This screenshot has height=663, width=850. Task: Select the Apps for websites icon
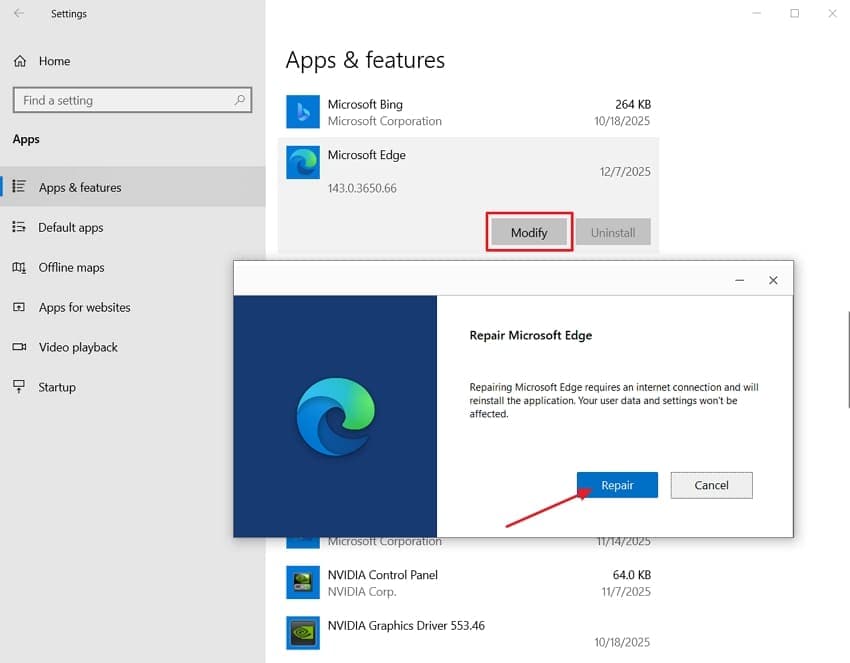[20, 307]
